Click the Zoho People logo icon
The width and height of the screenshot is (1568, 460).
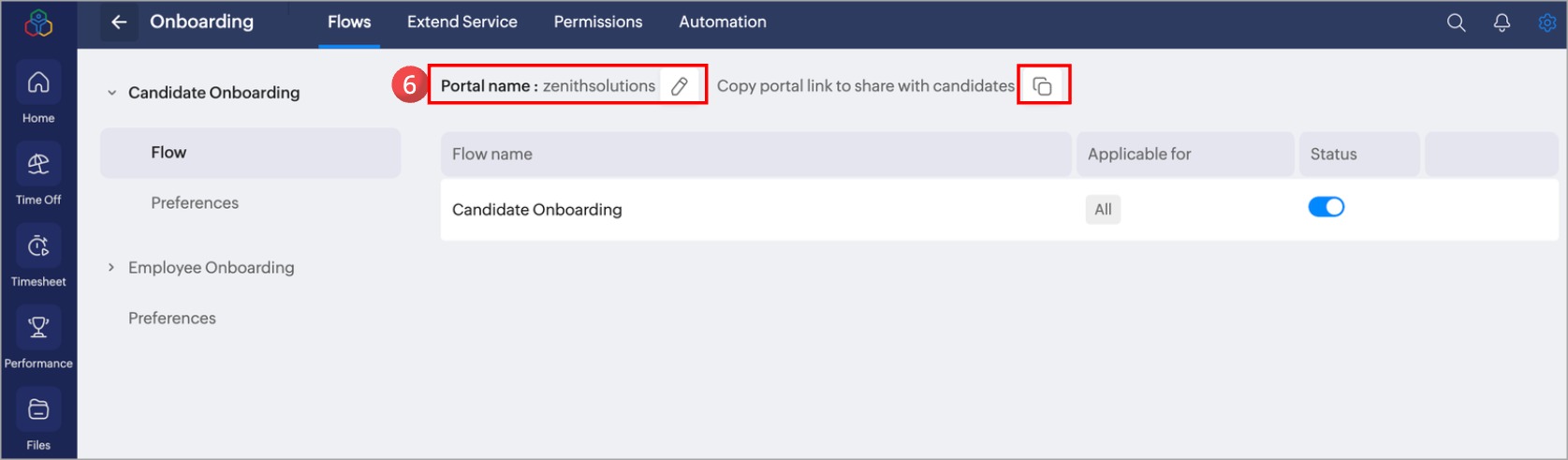tap(38, 22)
